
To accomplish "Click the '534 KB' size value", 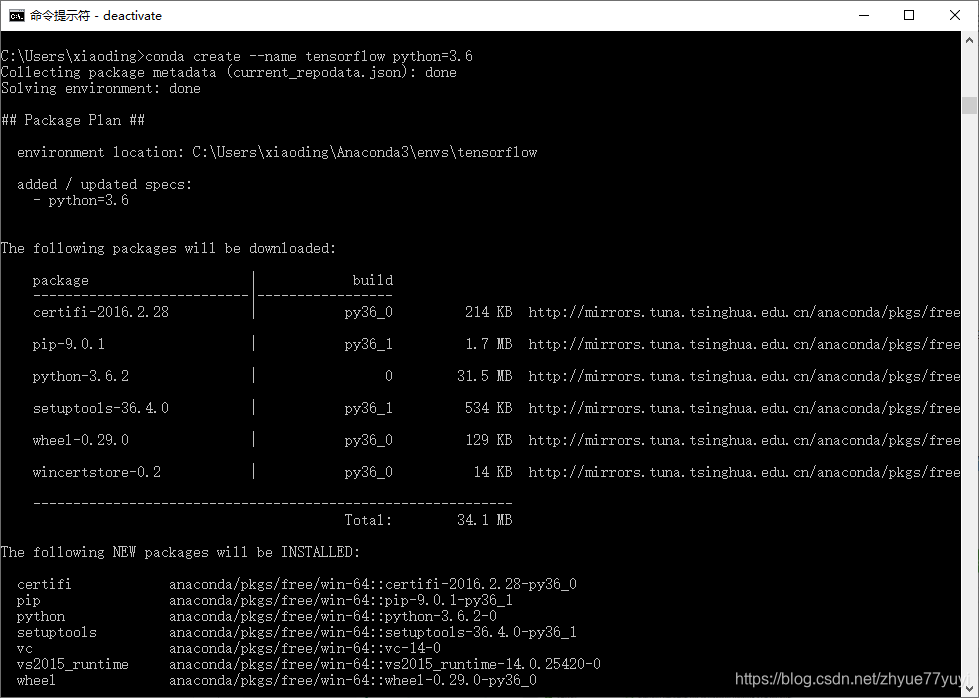I will pos(488,408).
